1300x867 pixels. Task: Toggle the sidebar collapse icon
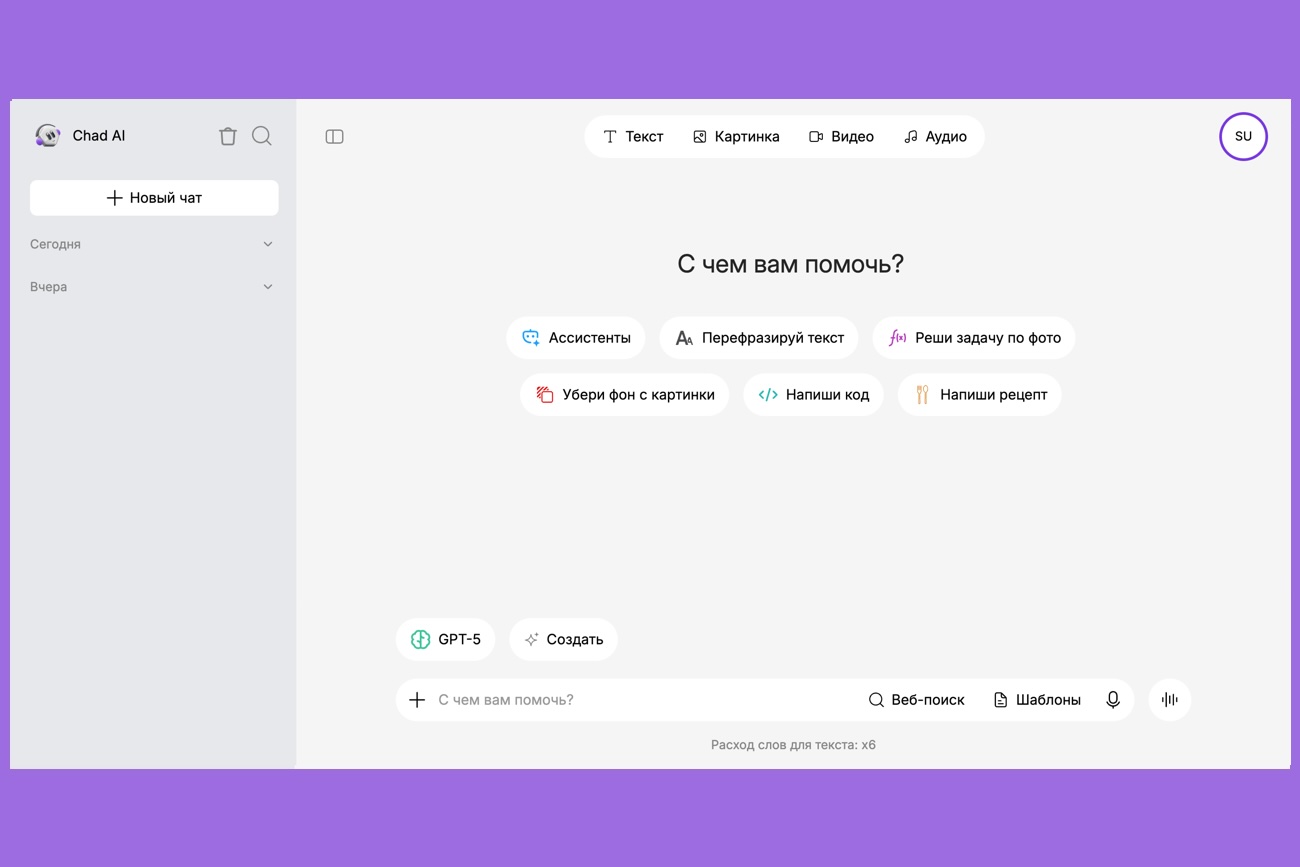(334, 136)
